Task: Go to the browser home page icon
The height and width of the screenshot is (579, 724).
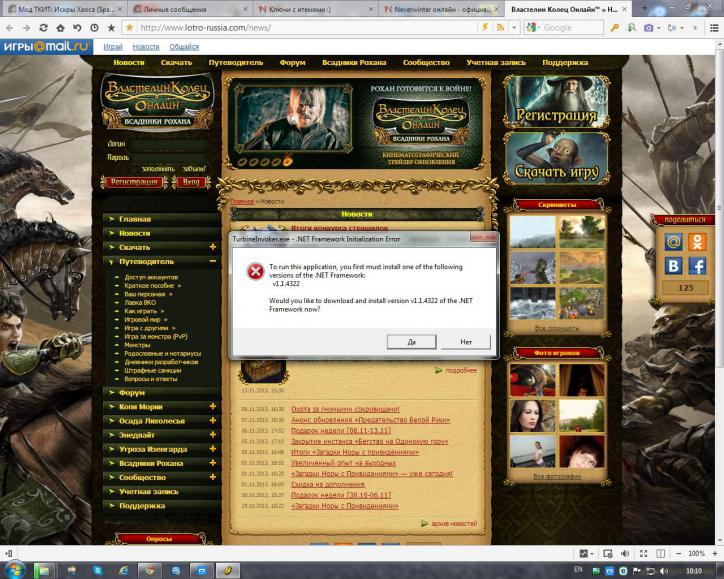Action: 60,28
